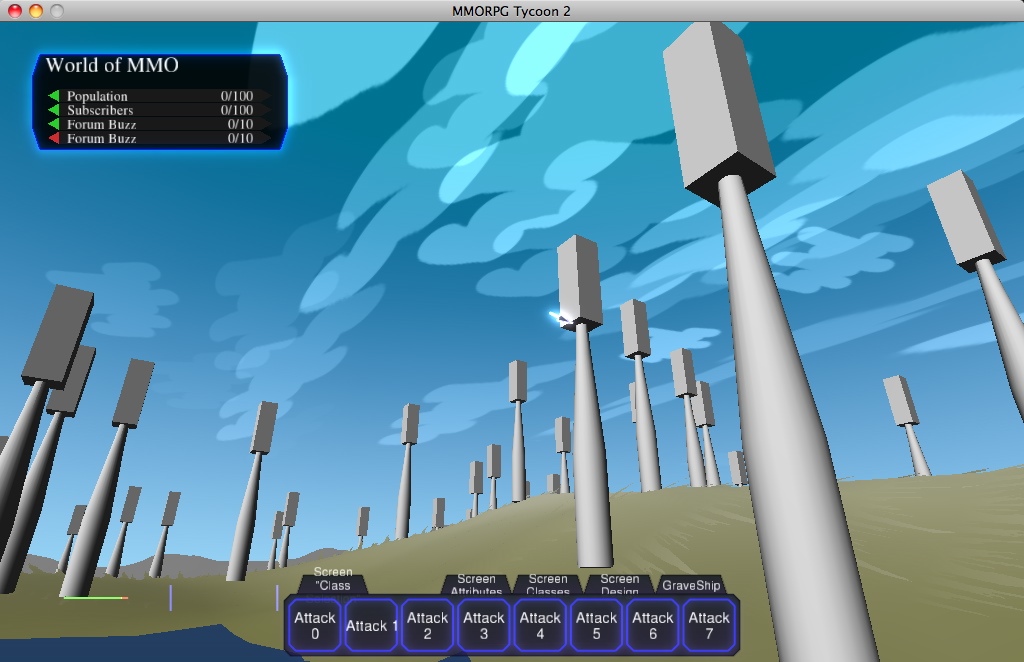
Task: Choose the Attack 5 hotbar slot
Action: click(x=596, y=625)
